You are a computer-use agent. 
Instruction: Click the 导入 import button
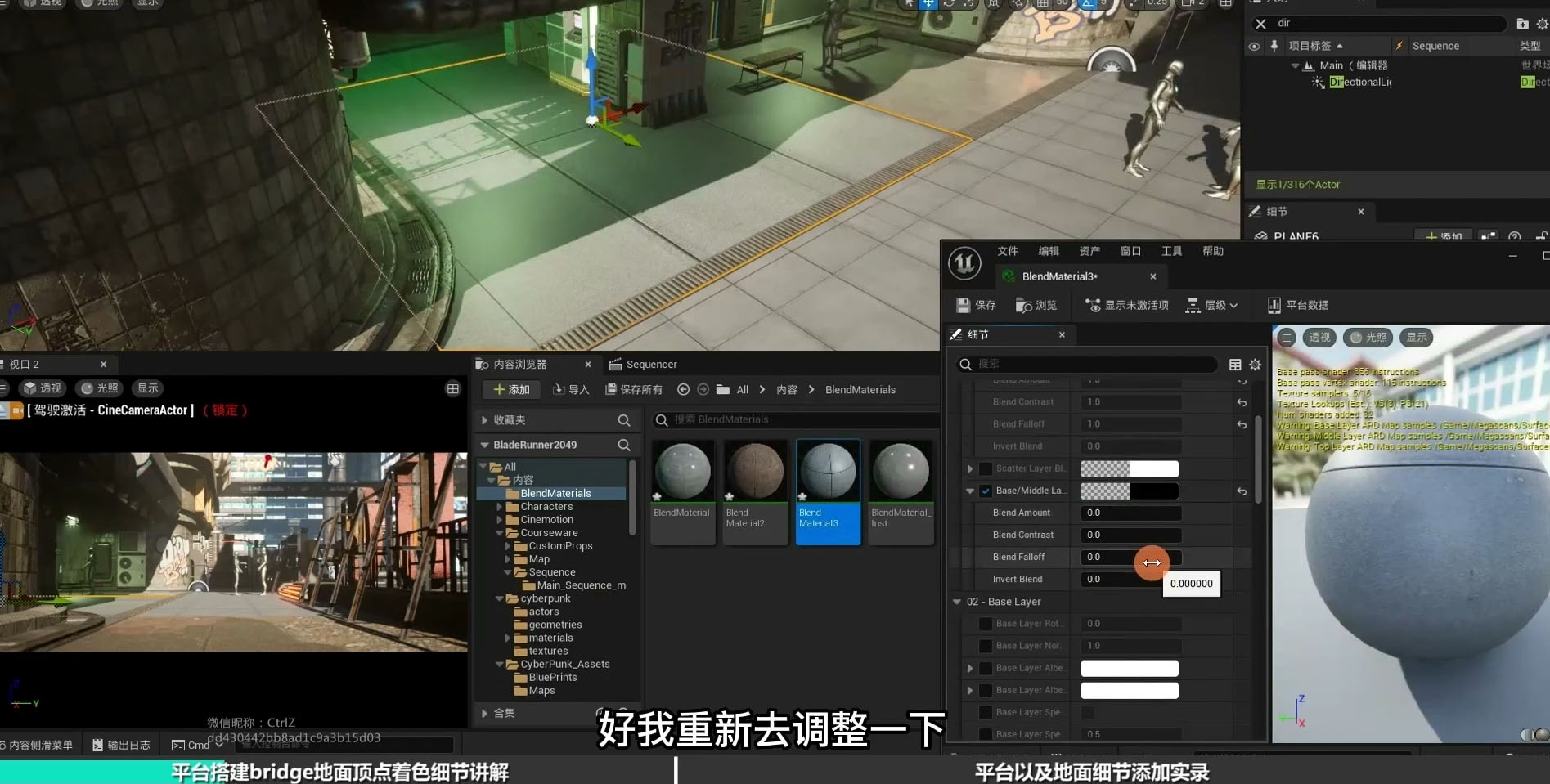click(x=571, y=389)
